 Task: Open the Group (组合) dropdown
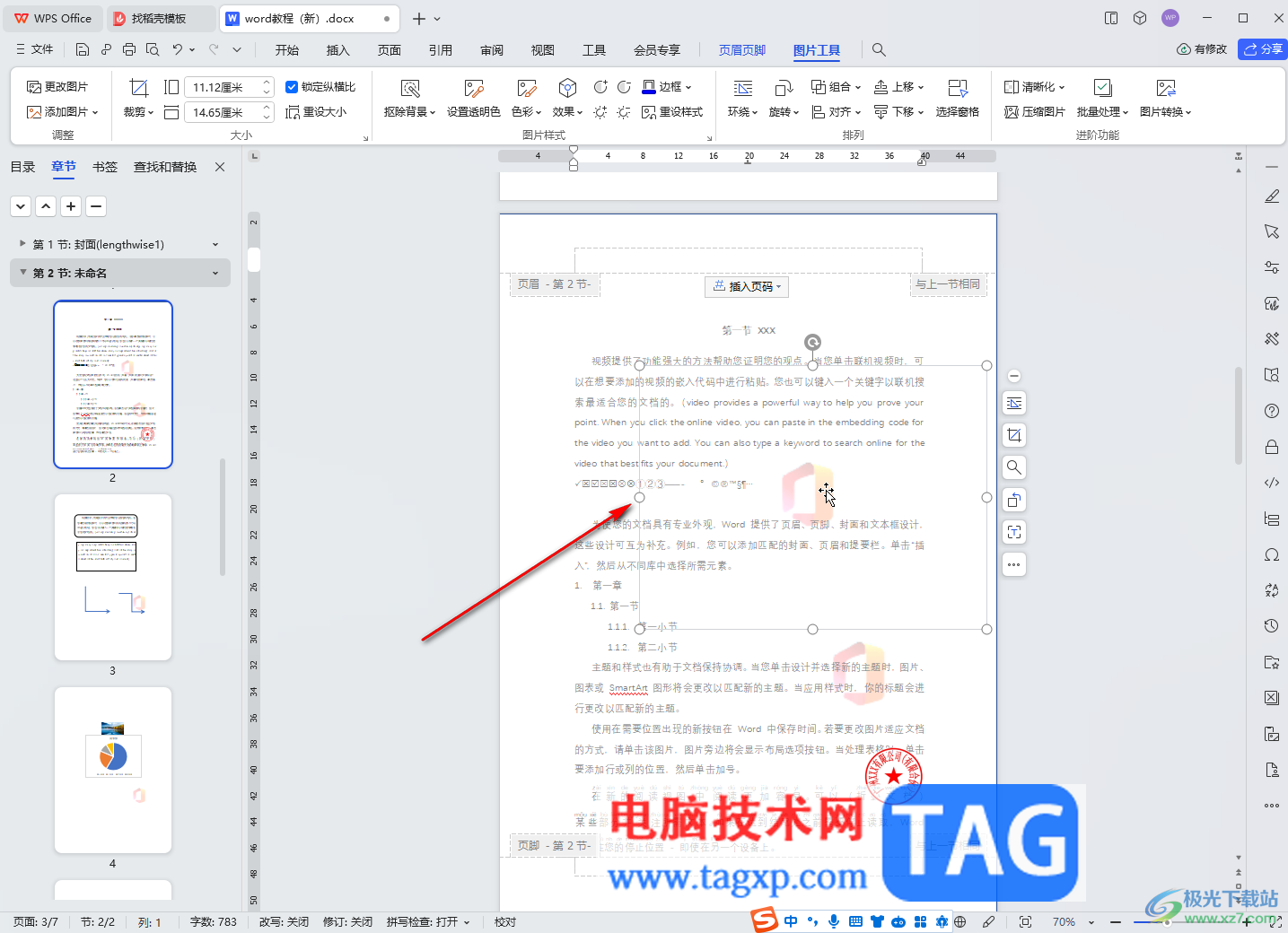click(x=836, y=87)
